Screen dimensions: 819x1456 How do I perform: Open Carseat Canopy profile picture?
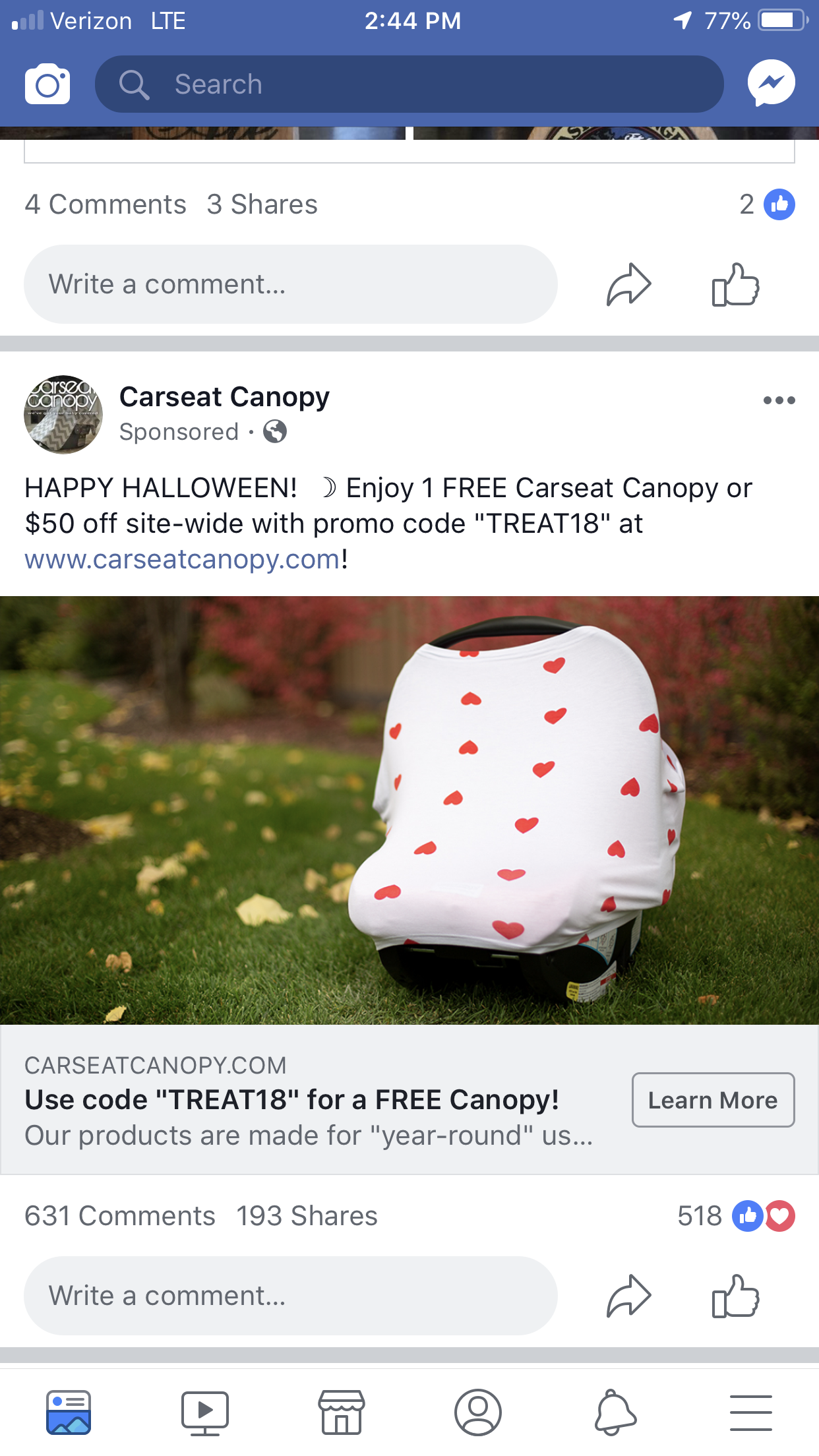pyautogui.click(x=63, y=415)
